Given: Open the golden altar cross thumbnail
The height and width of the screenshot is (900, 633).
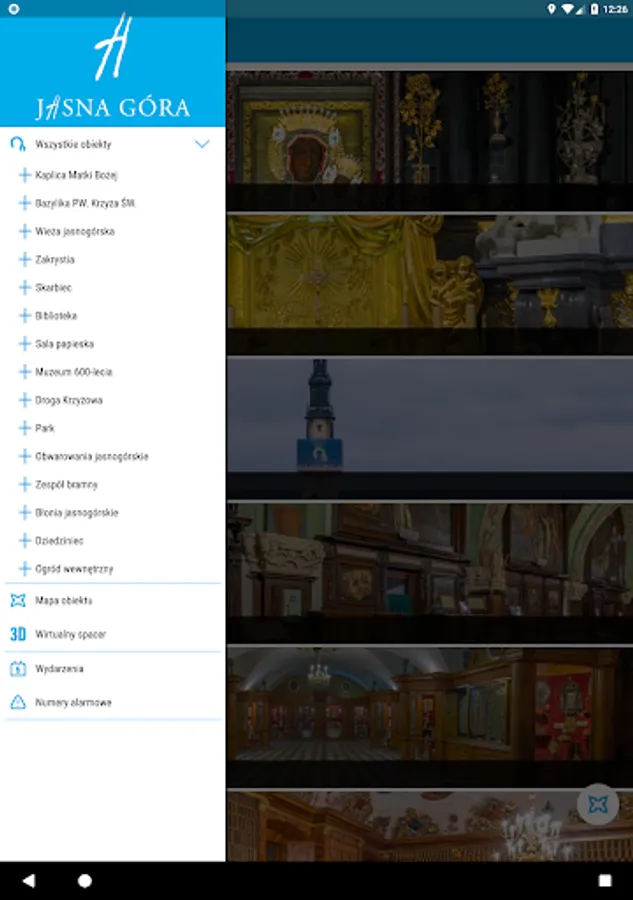Looking at the screenshot, I should coord(430,285).
